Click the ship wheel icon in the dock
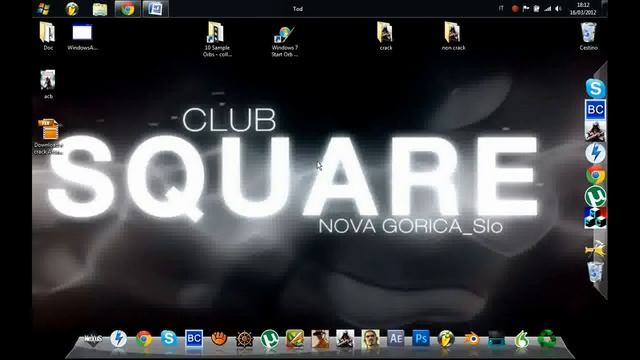This screenshot has width=640, height=360. click(x=244, y=339)
